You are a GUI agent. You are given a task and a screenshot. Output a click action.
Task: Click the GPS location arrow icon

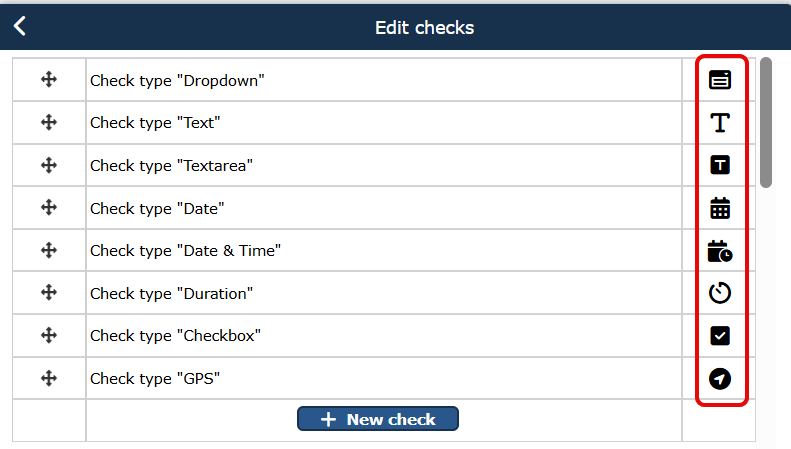click(x=720, y=378)
